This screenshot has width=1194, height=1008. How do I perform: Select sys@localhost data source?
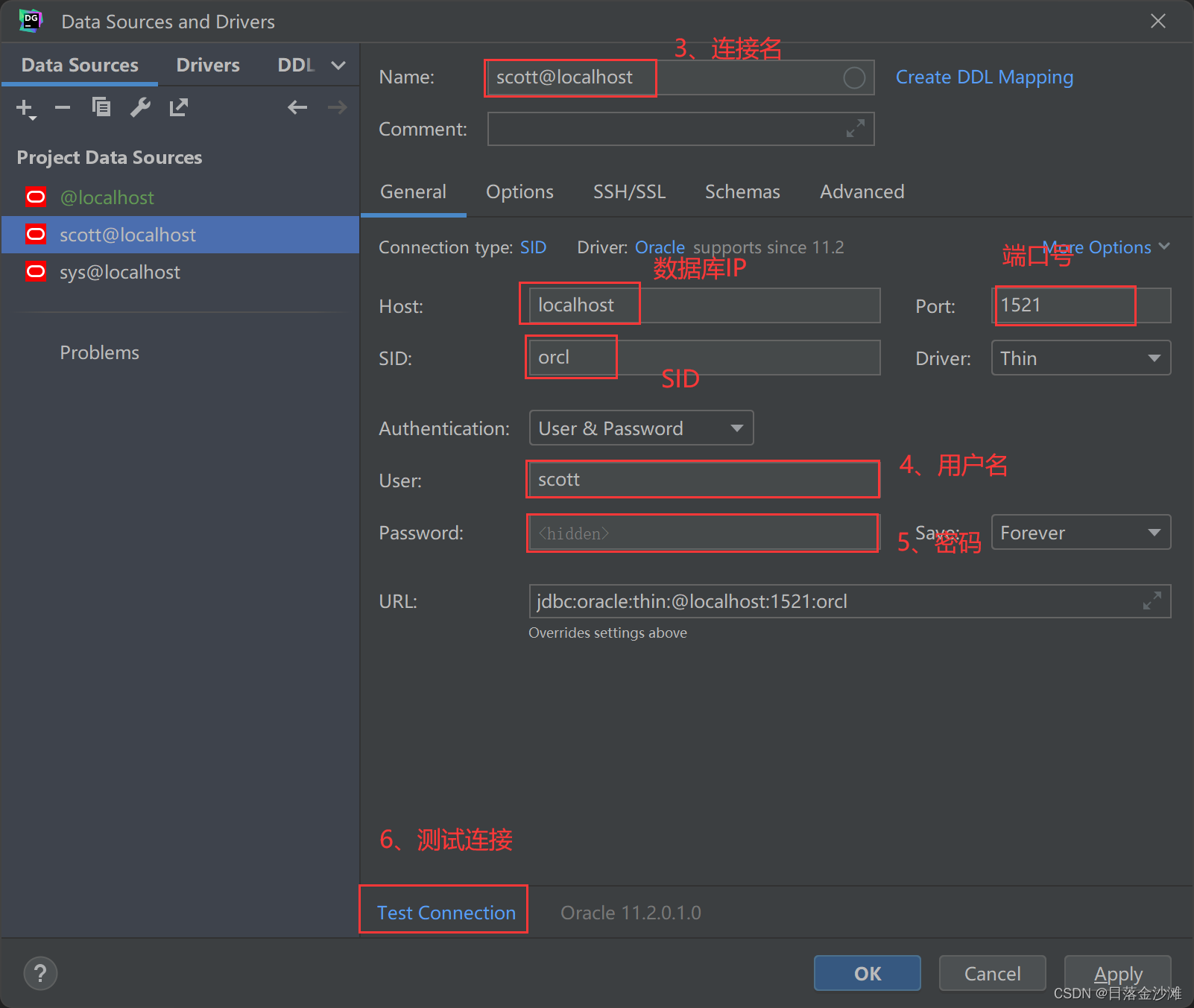(x=180, y=272)
